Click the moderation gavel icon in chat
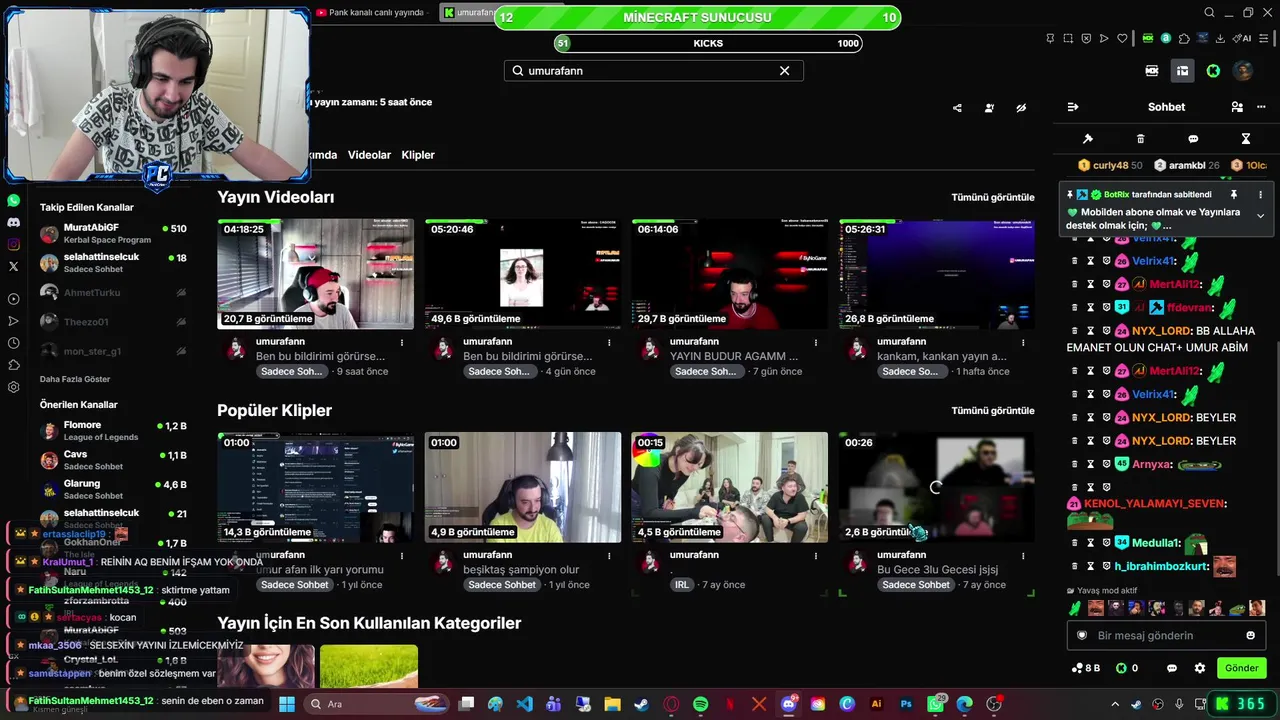This screenshot has height=720, width=1280. coord(1088,139)
